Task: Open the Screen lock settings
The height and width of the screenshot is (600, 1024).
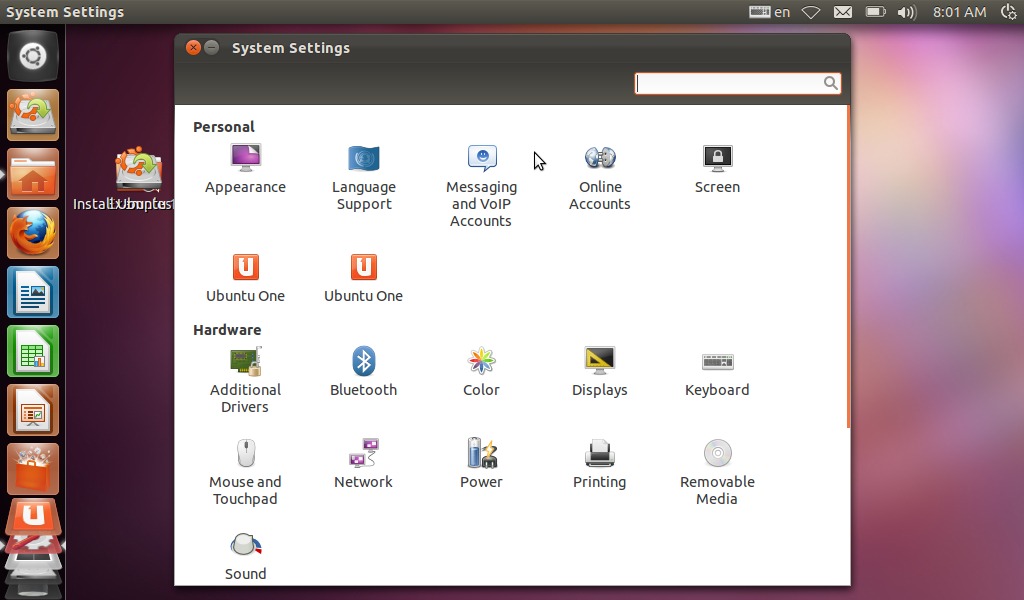Action: tap(717, 169)
